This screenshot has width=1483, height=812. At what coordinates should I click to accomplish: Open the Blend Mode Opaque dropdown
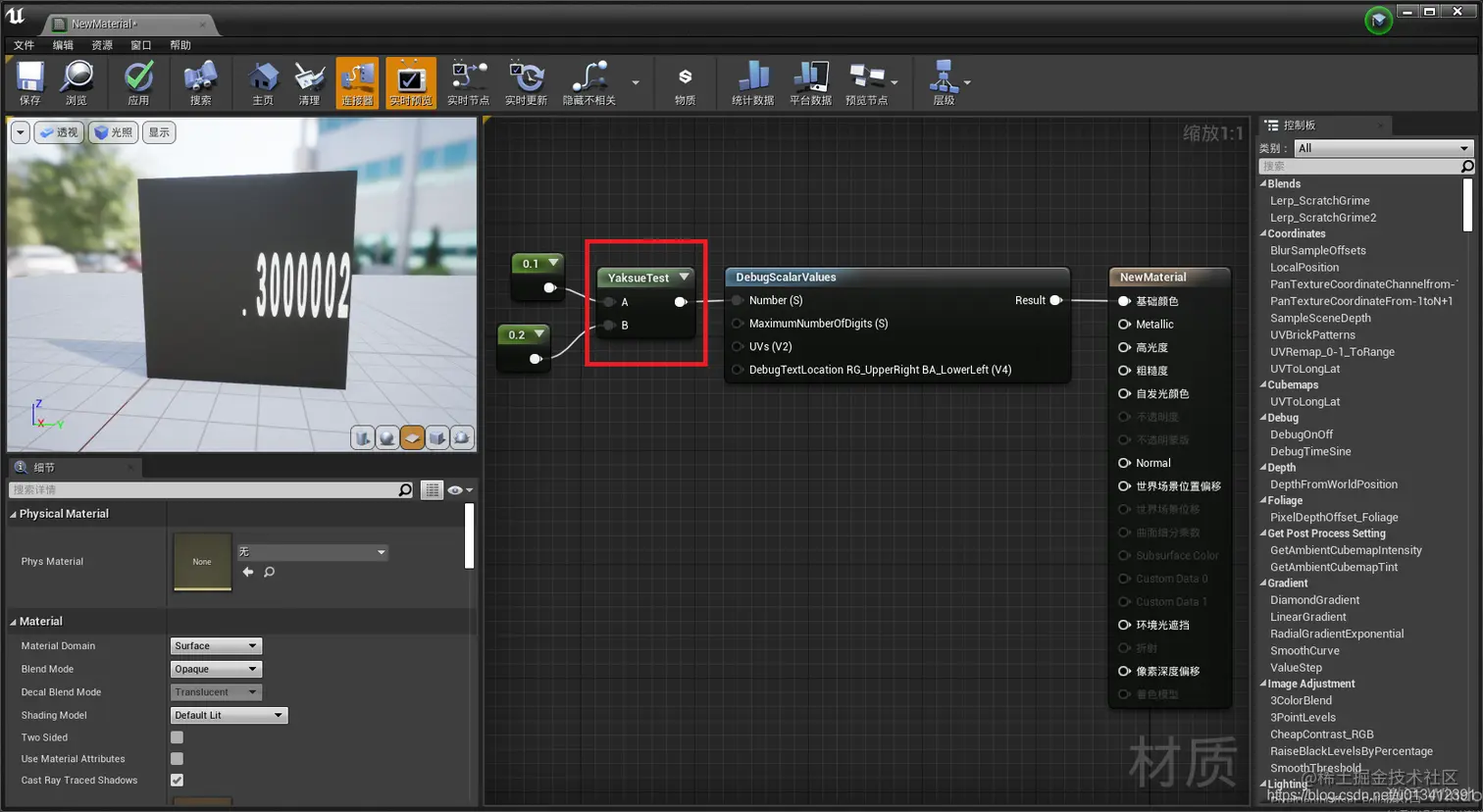(216, 669)
